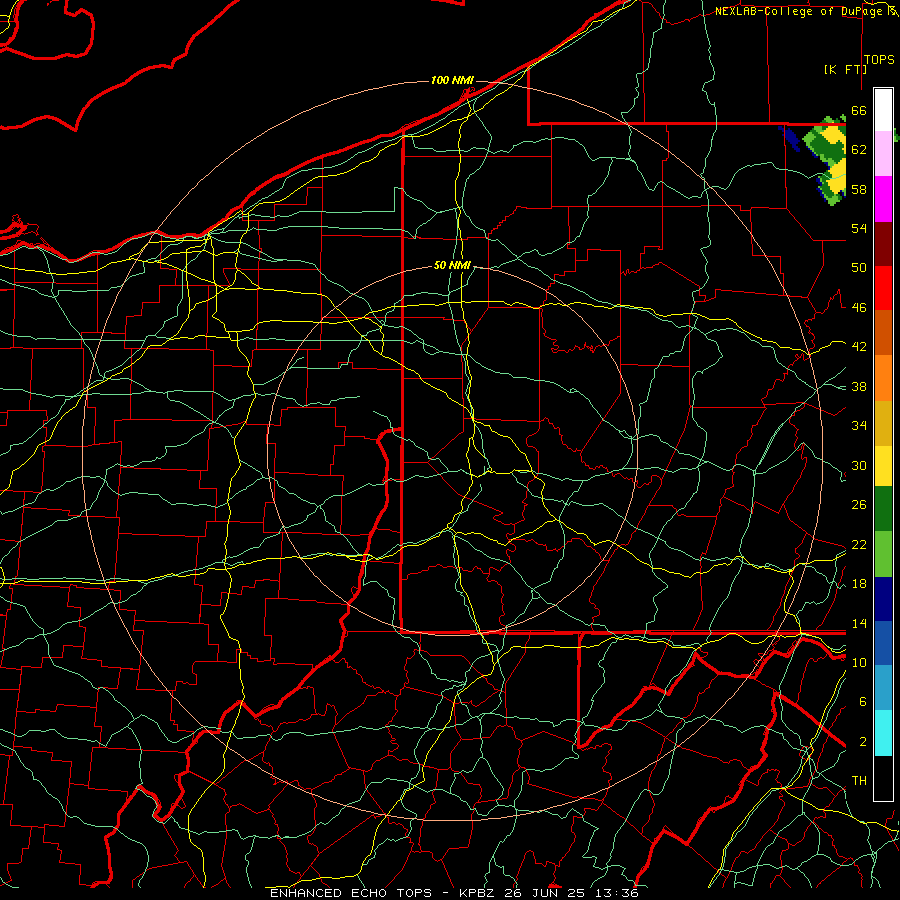Image resolution: width=900 pixels, height=900 pixels.
Task: Pick the dark red legend swatch
Action: point(883,244)
